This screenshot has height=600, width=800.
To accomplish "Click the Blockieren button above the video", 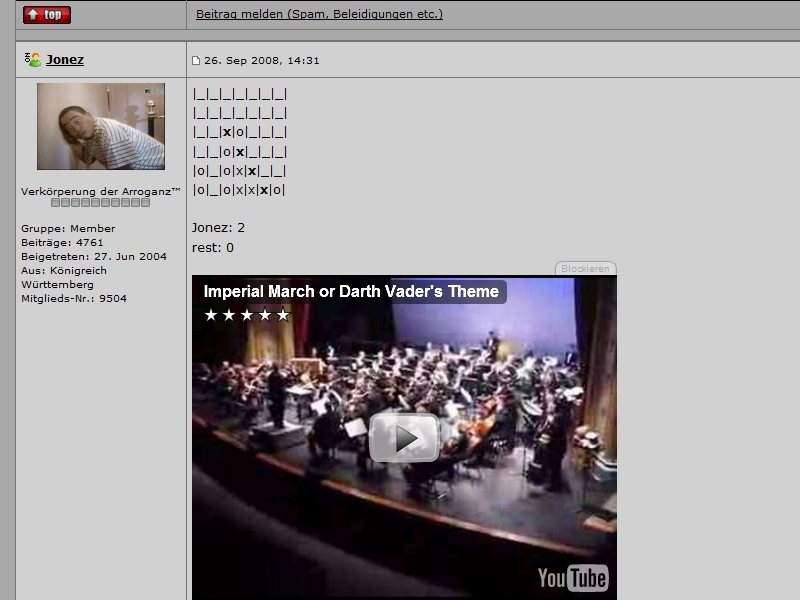I will tap(585, 268).
